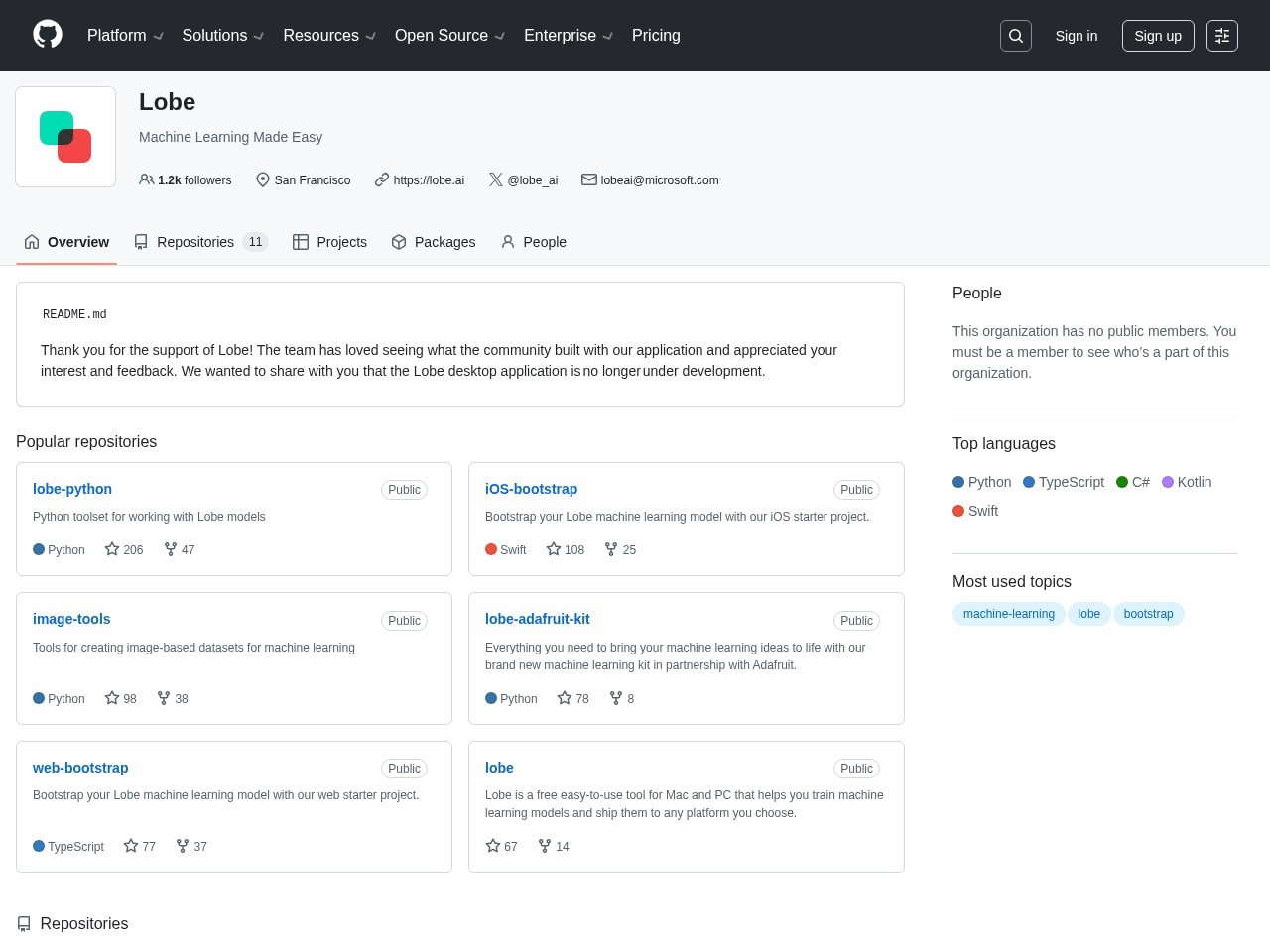Open the search magnifier icon
1270x952 pixels.
click(x=1016, y=36)
